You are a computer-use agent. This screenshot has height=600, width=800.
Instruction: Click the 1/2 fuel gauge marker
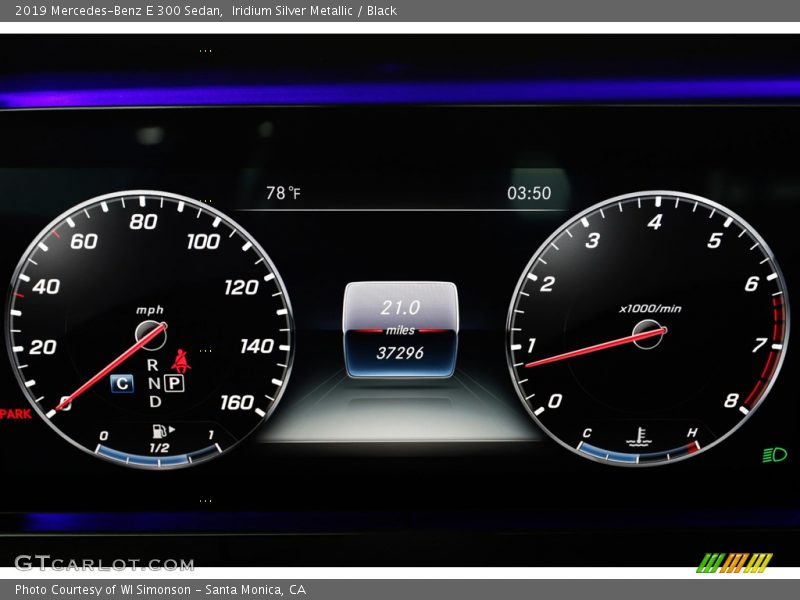click(159, 448)
